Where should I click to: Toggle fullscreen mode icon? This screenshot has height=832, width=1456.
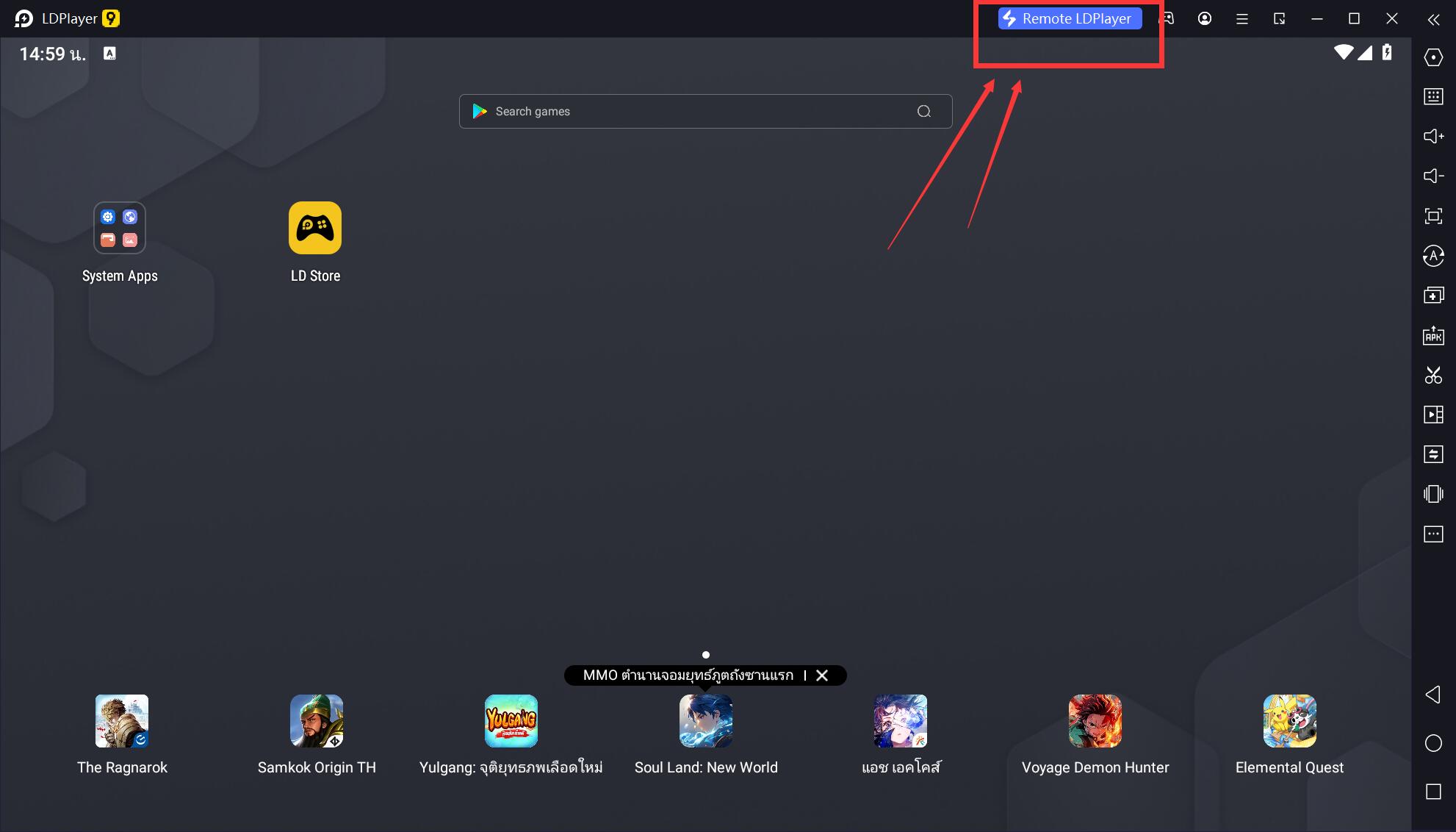1433,216
